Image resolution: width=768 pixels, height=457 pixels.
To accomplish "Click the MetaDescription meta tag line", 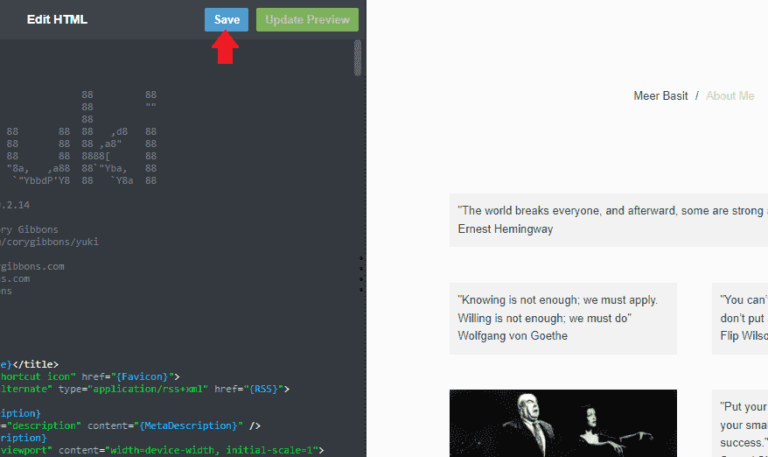I will [x=130, y=426].
